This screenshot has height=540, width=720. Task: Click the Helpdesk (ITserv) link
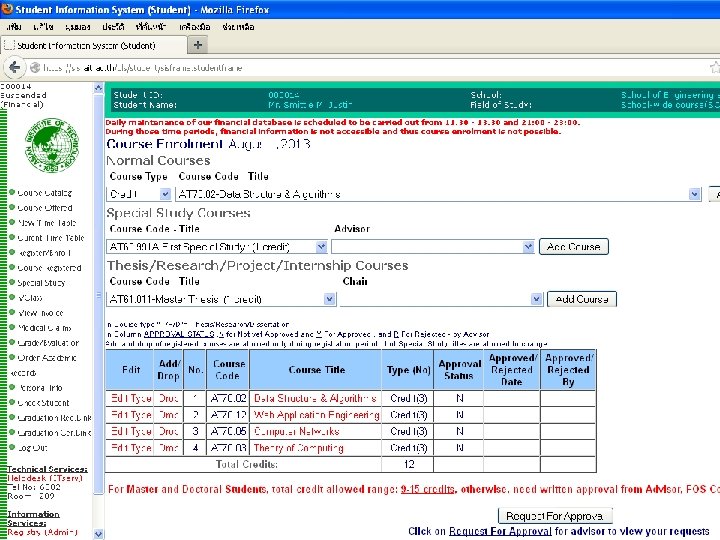coord(45,478)
